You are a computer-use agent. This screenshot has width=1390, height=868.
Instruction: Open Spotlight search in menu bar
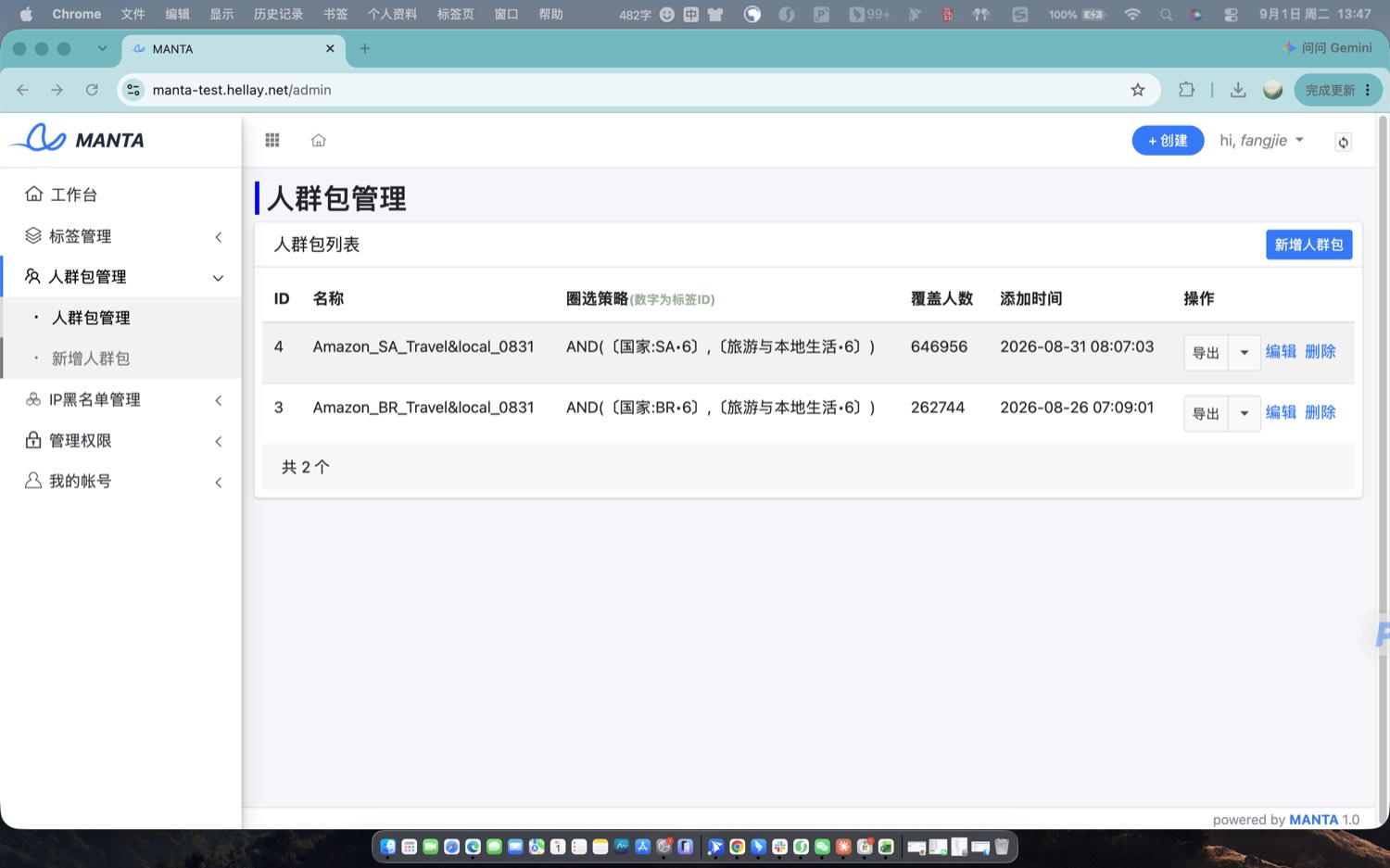coord(1166,14)
